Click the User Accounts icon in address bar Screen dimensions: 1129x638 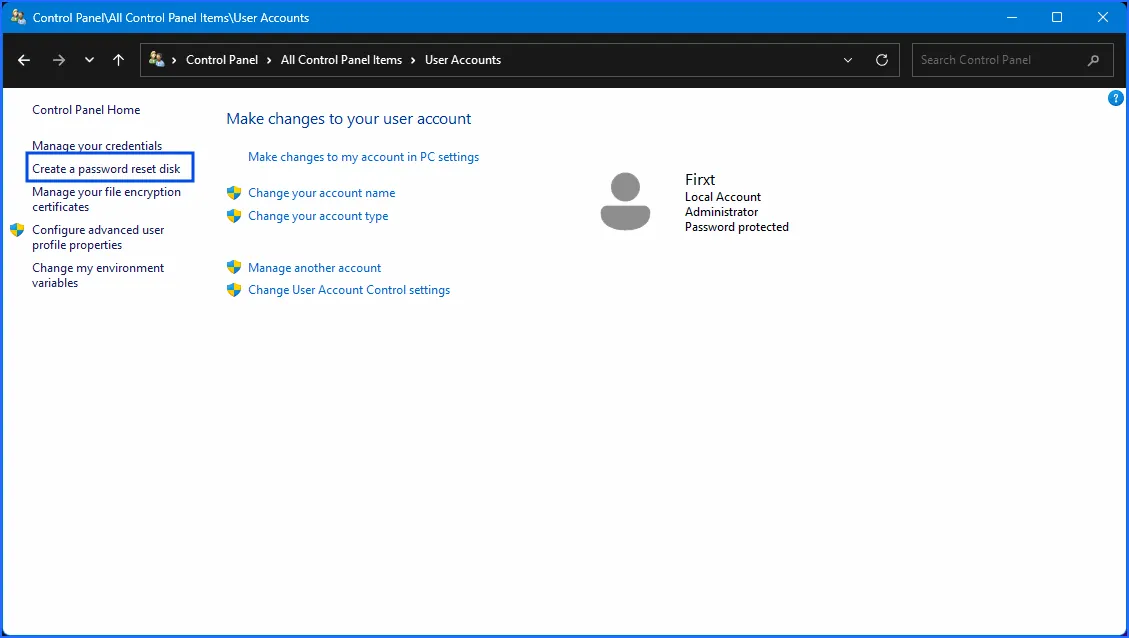tap(156, 60)
